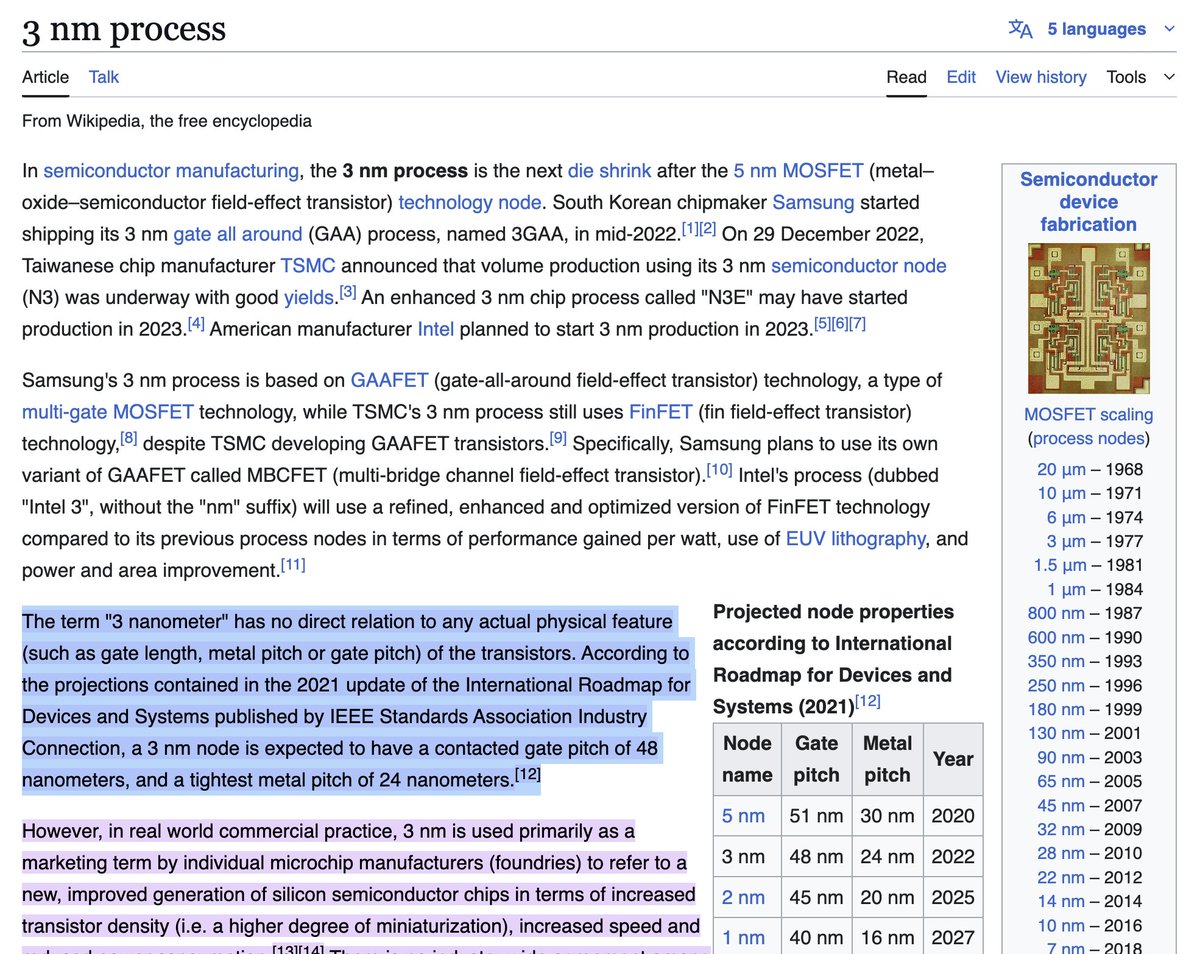The image size is (1200, 954).
Task: Select the Read tab
Action: tap(906, 77)
